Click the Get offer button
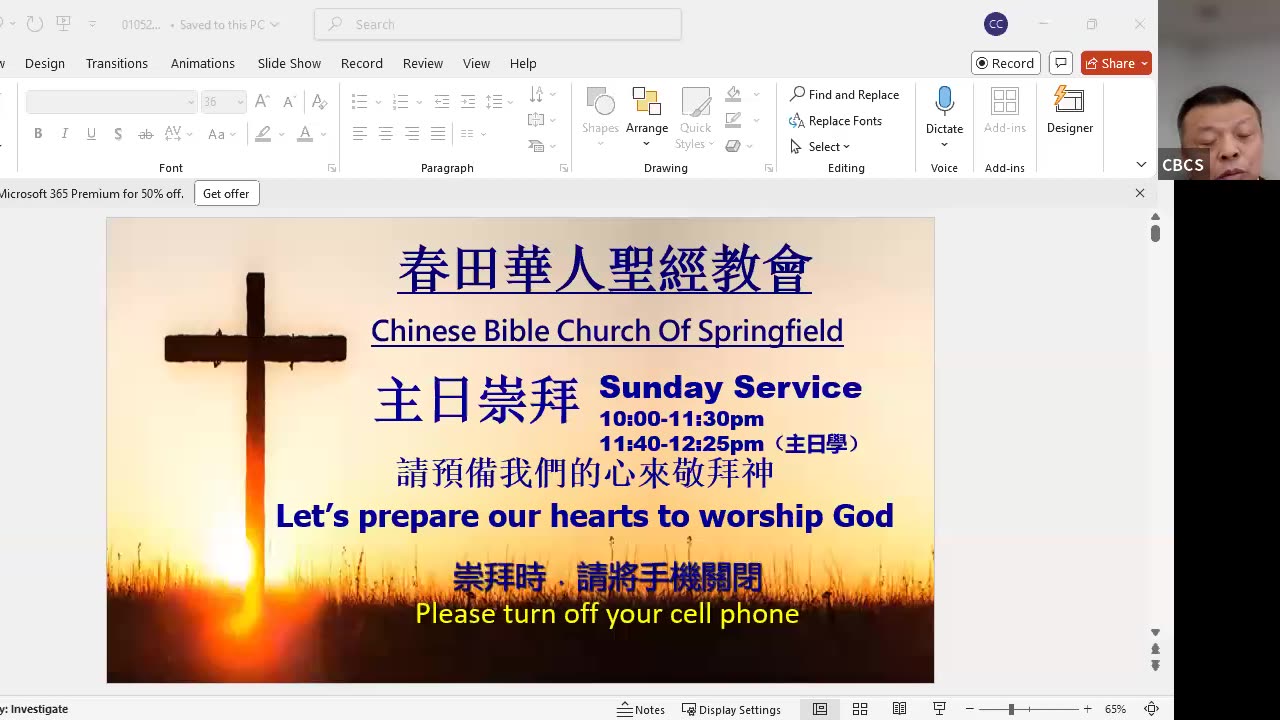Image resolution: width=1280 pixels, height=720 pixels. [x=226, y=194]
